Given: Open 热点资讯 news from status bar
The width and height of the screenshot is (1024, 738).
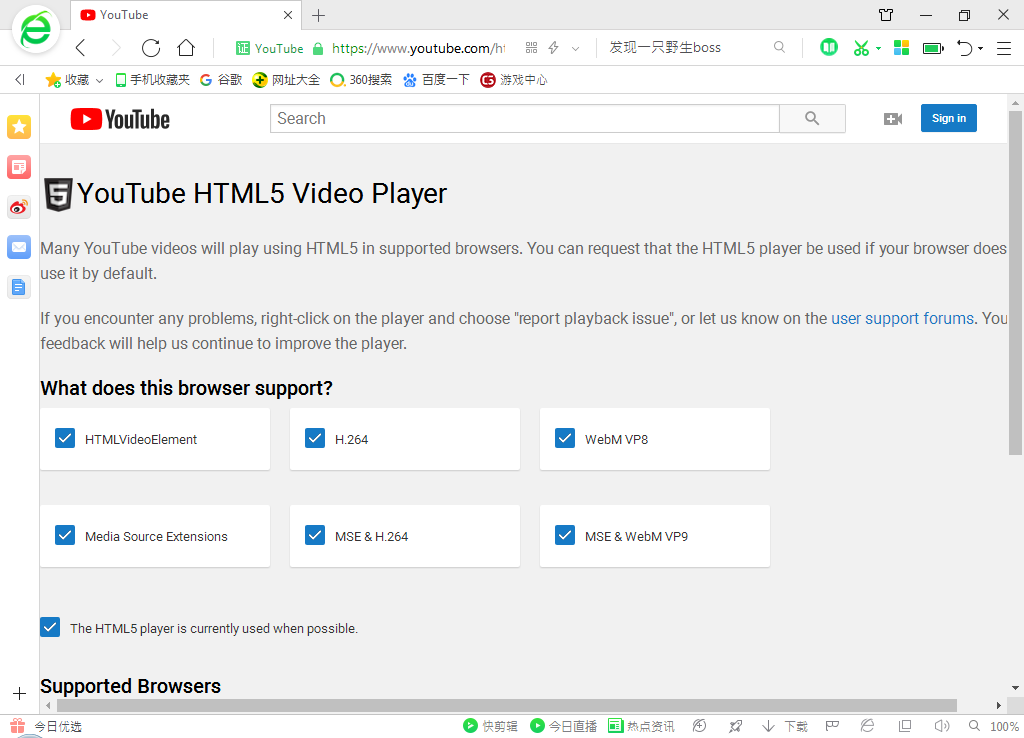Looking at the screenshot, I should (641, 725).
